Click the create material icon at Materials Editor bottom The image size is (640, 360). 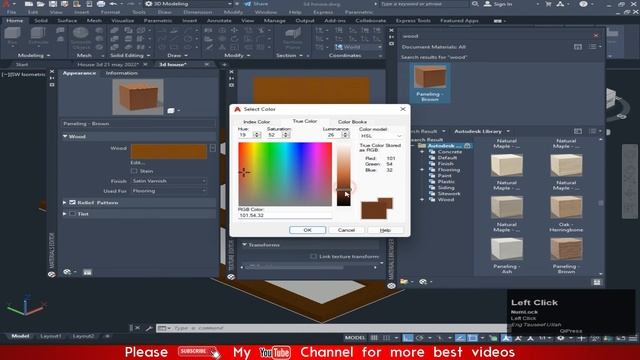pyautogui.click(x=67, y=272)
